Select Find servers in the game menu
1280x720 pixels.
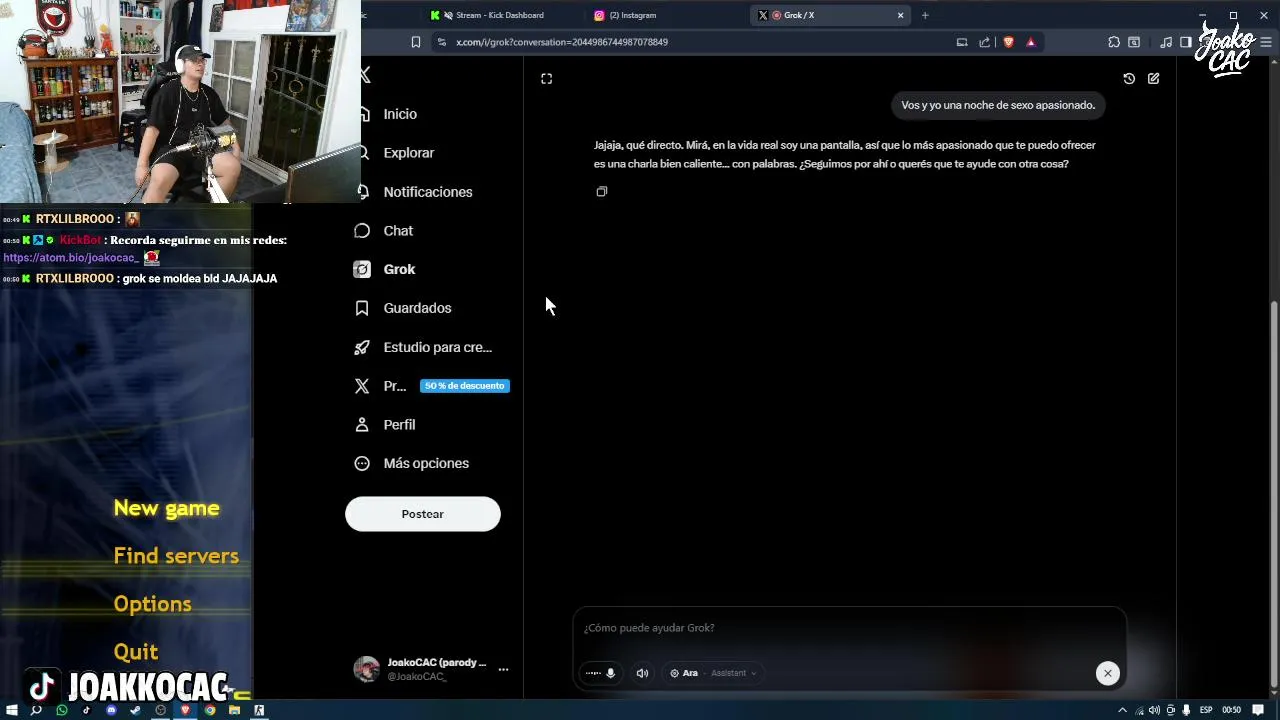pos(176,556)
